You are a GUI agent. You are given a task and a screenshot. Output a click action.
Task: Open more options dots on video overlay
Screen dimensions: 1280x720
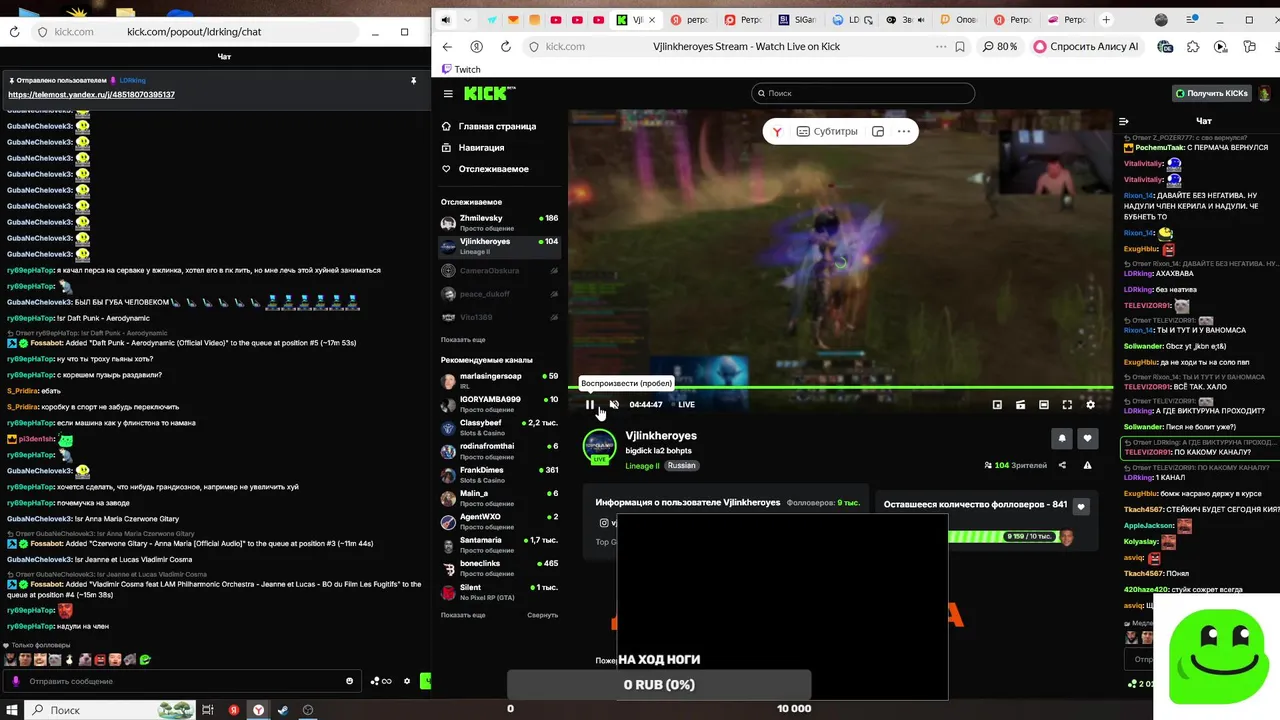coord(904,131)
